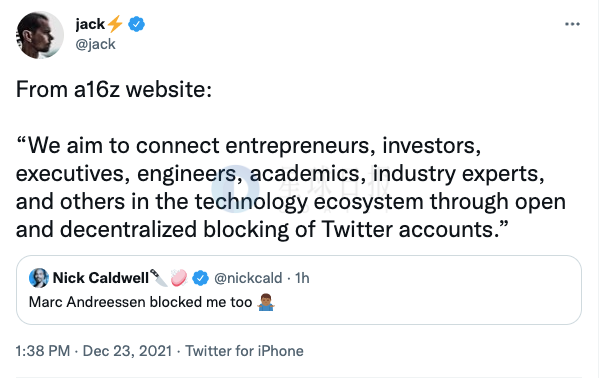Viewport: 603px width, 378px height.
Task: Click the knife emoji after Nick Caldwell
Action: 158,277
